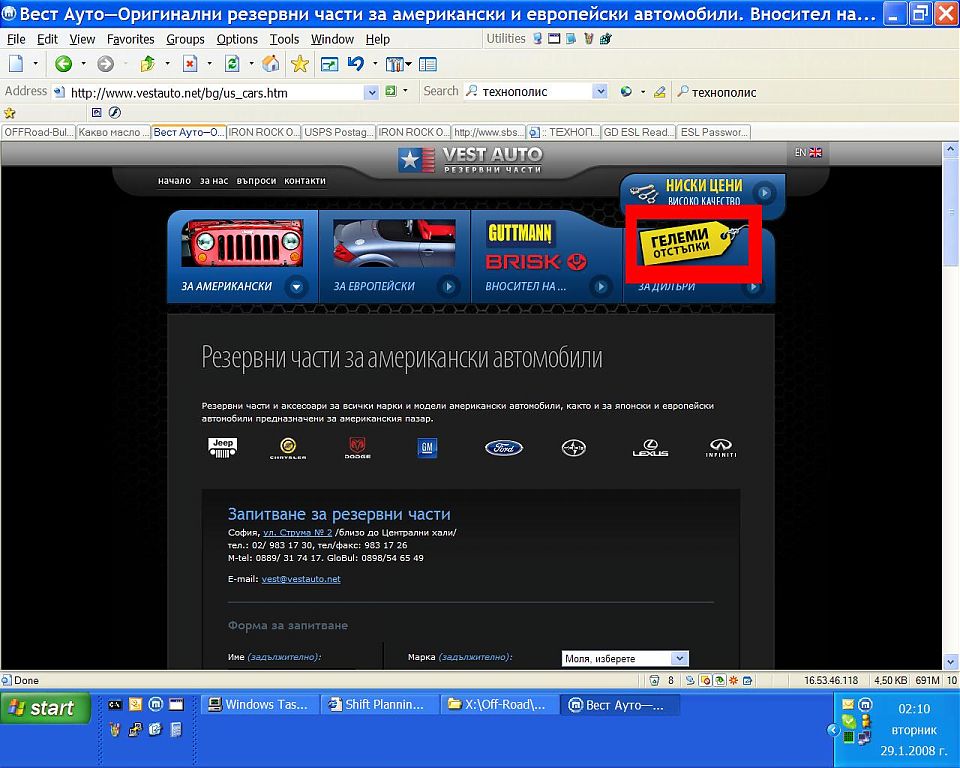Click the контакти navigation link
960x768 pixels.
click(x=305, y=181)
